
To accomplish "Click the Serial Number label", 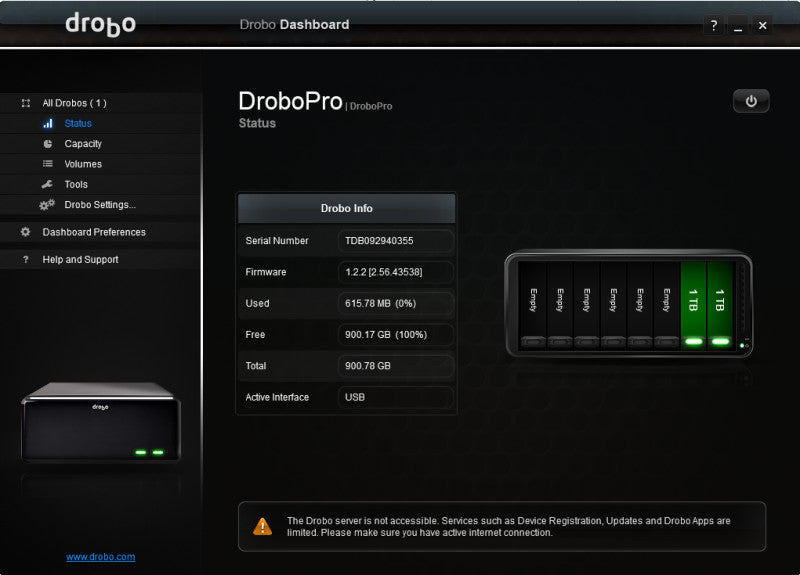I will click(277, 241).
